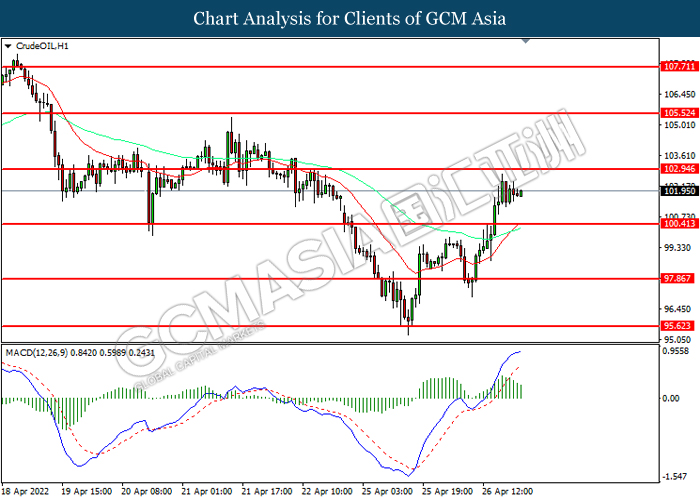Select the 95.623 support price label
This screenshot has width=700, height=500.
coord(677,326)
